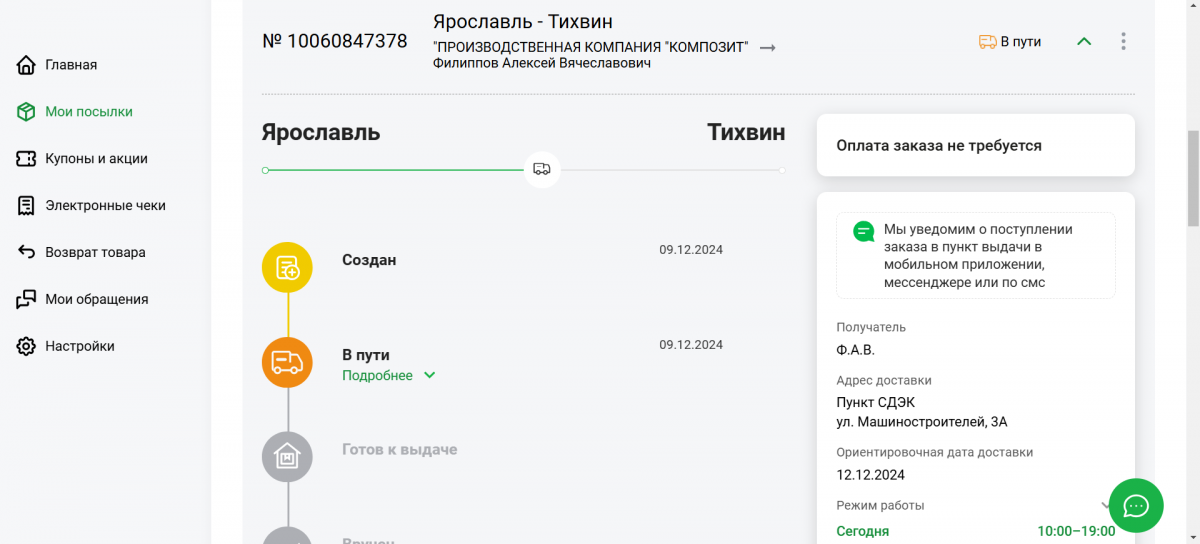
Task: Click the receipt icon beside Электронные чеки
Action: point(27,206)
